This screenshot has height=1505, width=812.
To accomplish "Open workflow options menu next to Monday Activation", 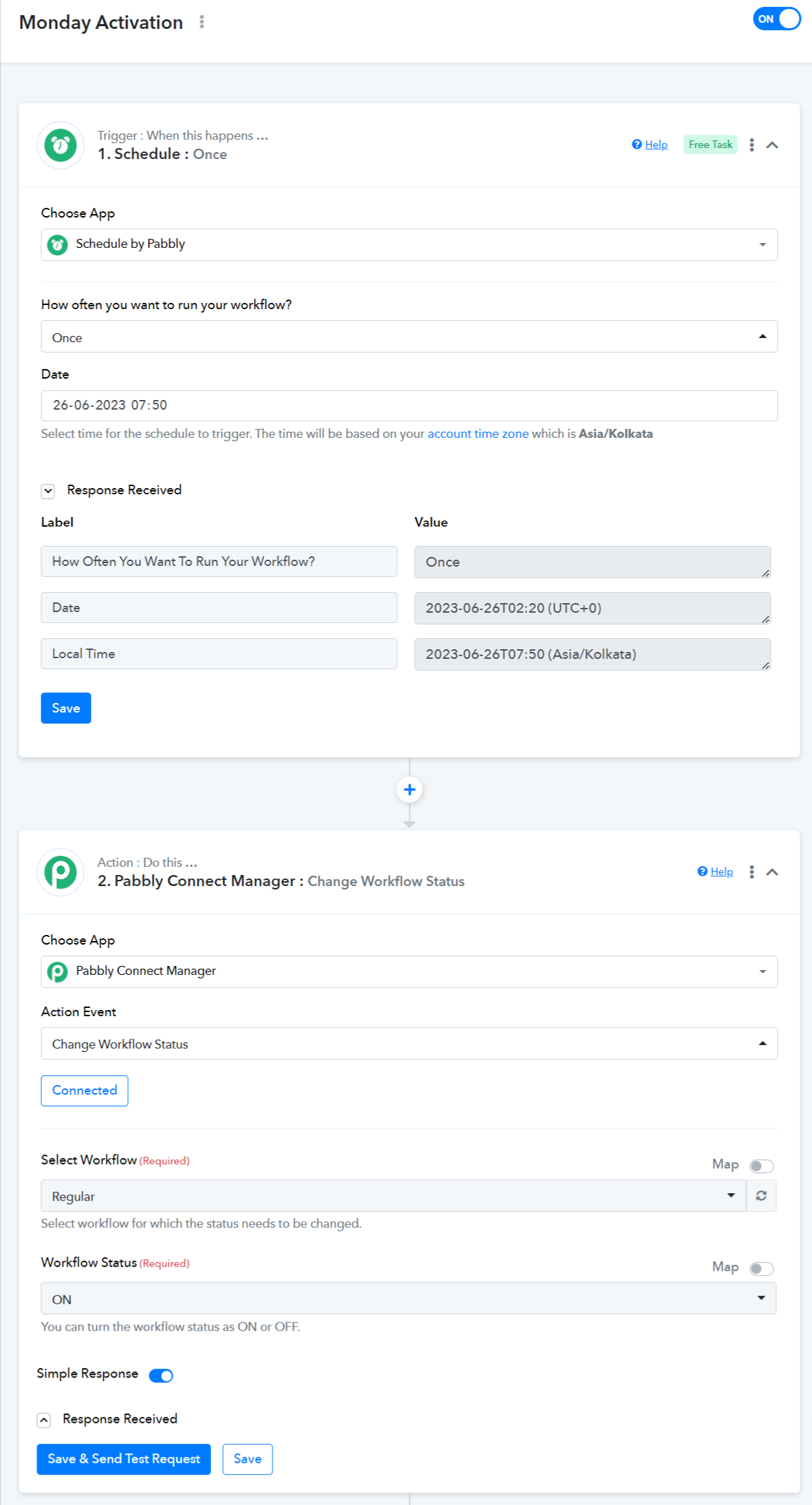I will (x=202, y=22).
